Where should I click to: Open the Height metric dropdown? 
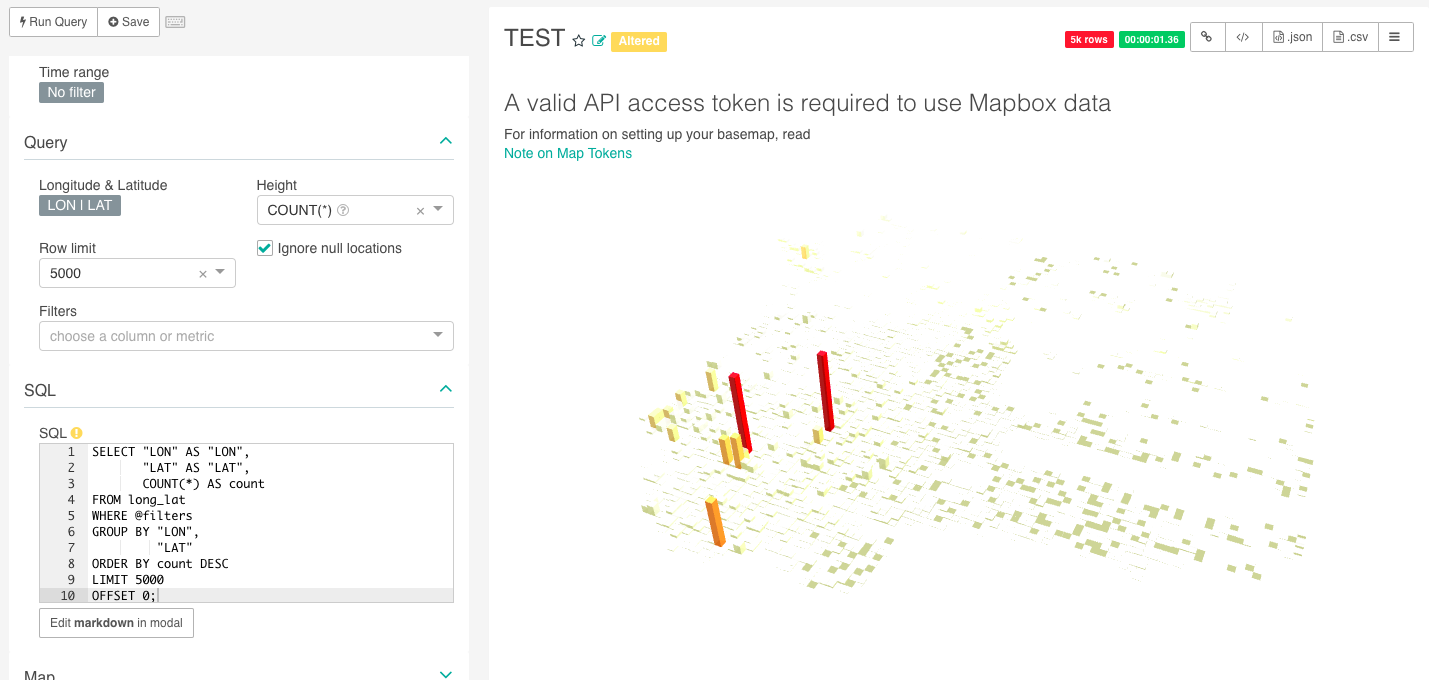(440, 210)
